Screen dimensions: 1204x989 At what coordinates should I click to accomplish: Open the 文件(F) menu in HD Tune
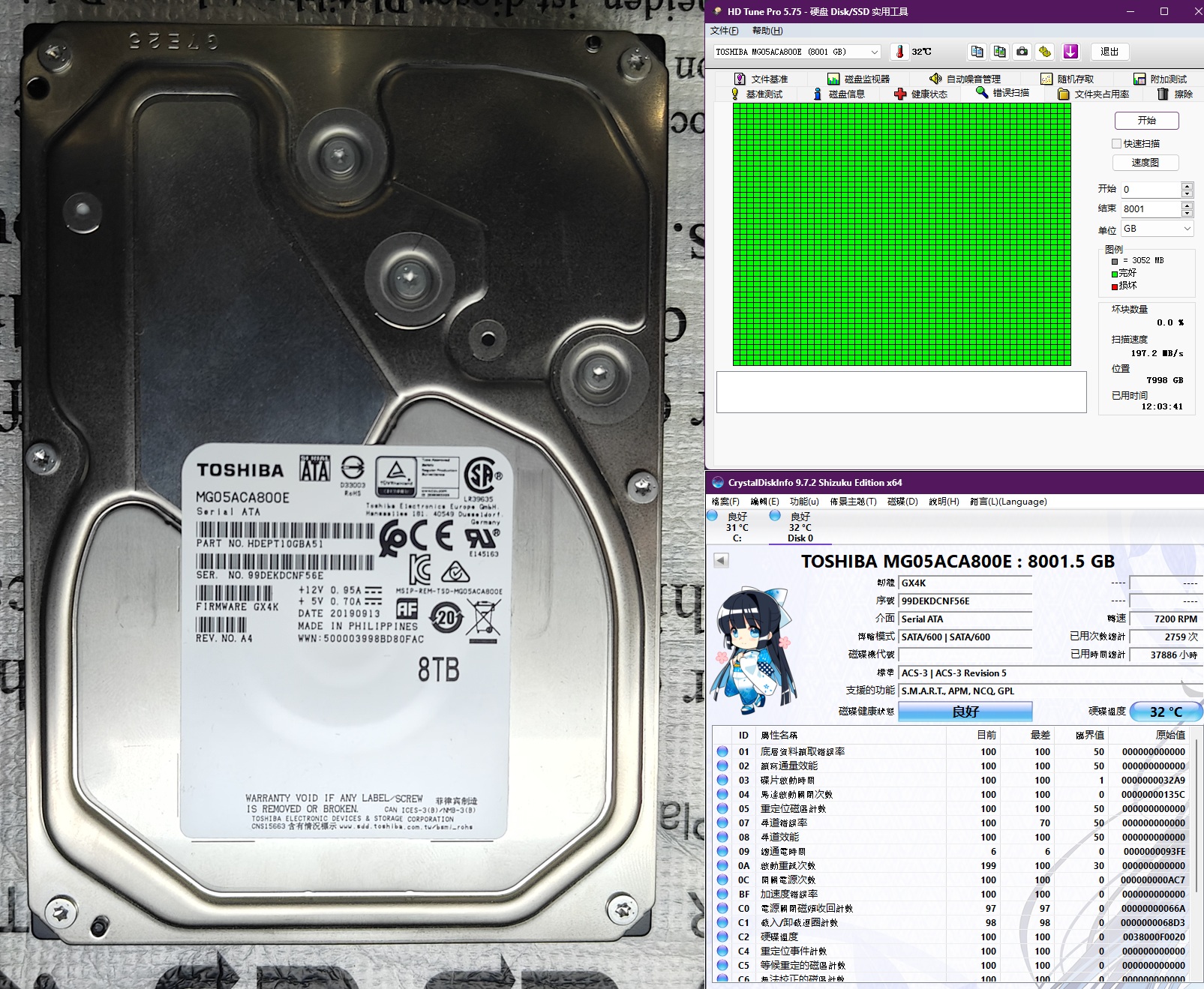click(x=724, y=31)
